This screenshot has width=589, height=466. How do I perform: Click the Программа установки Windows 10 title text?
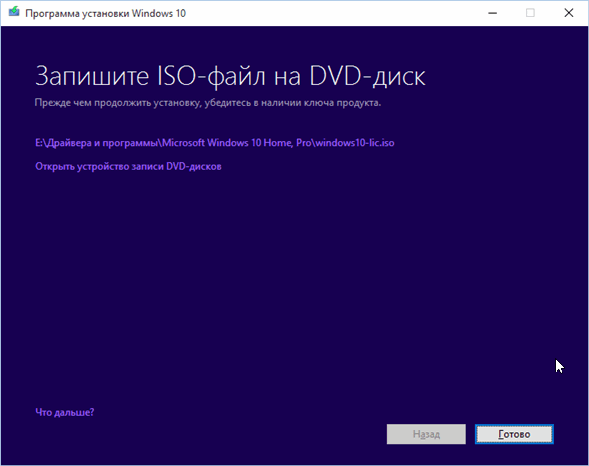point(106,14)
